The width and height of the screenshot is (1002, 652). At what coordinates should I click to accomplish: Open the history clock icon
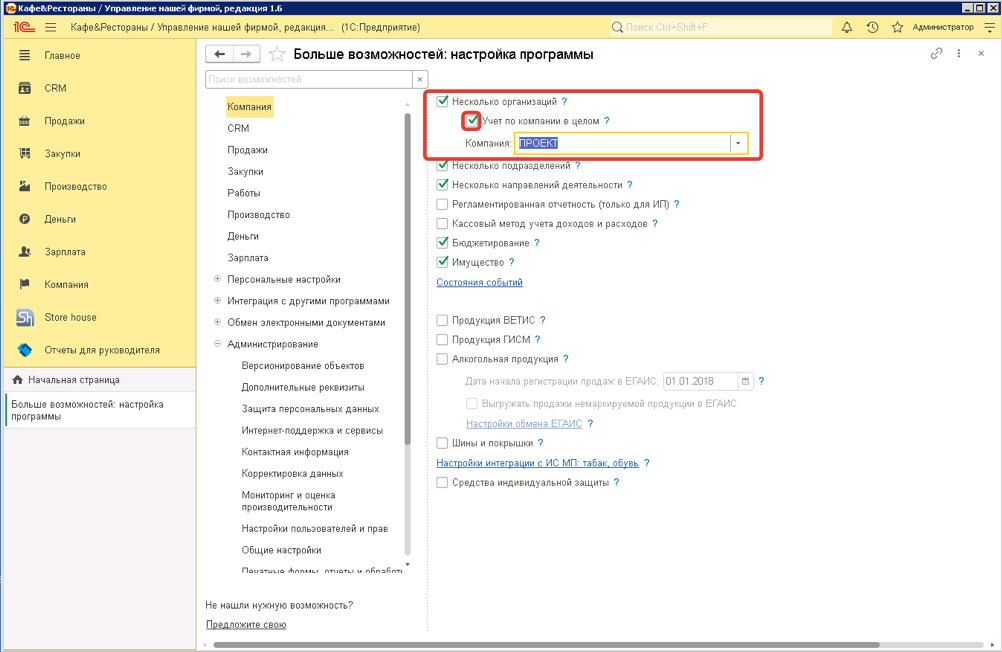[x=872, y=27]
